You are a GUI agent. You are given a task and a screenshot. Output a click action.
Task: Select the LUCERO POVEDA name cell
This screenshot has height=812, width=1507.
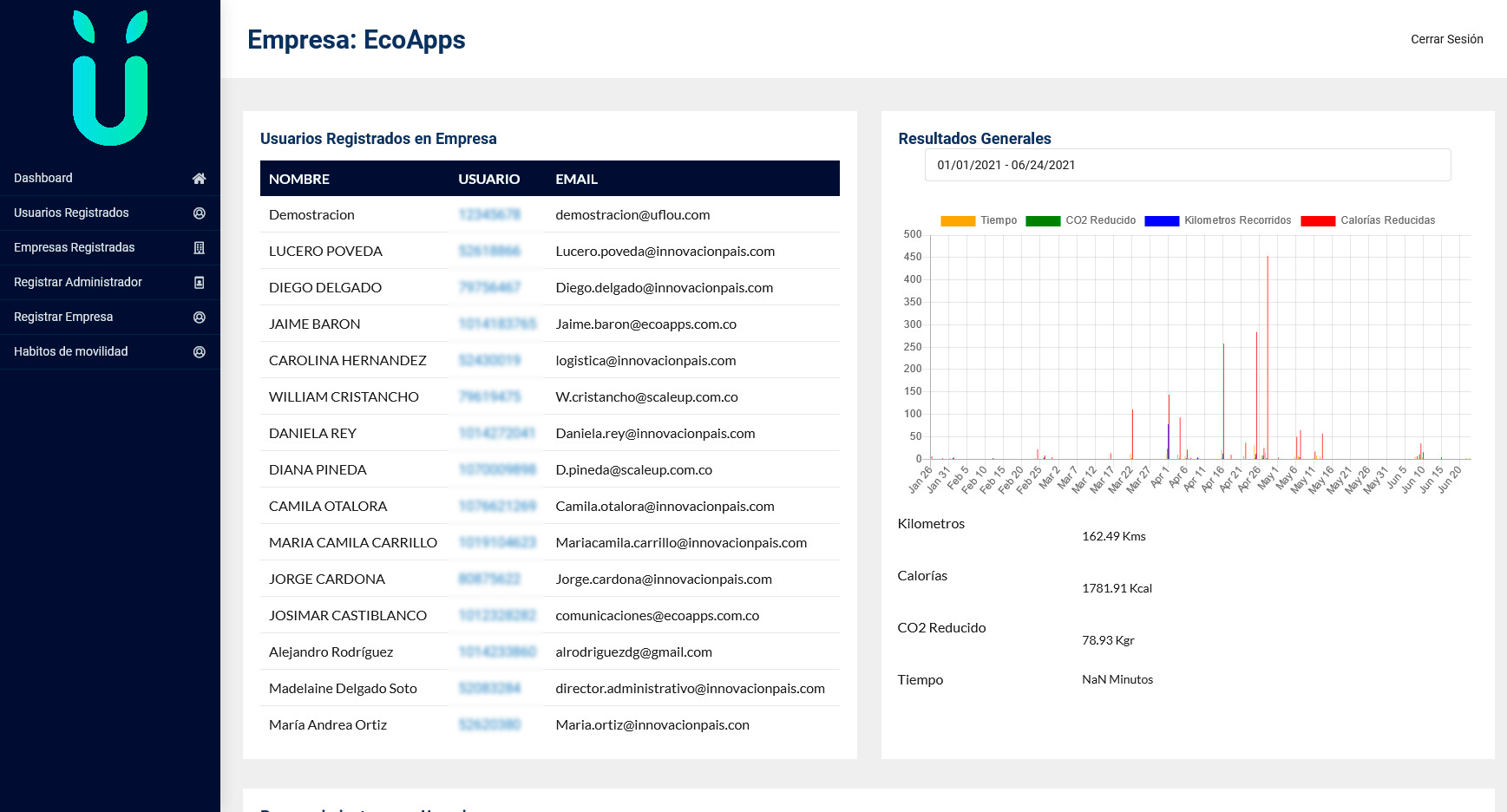tap(325, 251)
